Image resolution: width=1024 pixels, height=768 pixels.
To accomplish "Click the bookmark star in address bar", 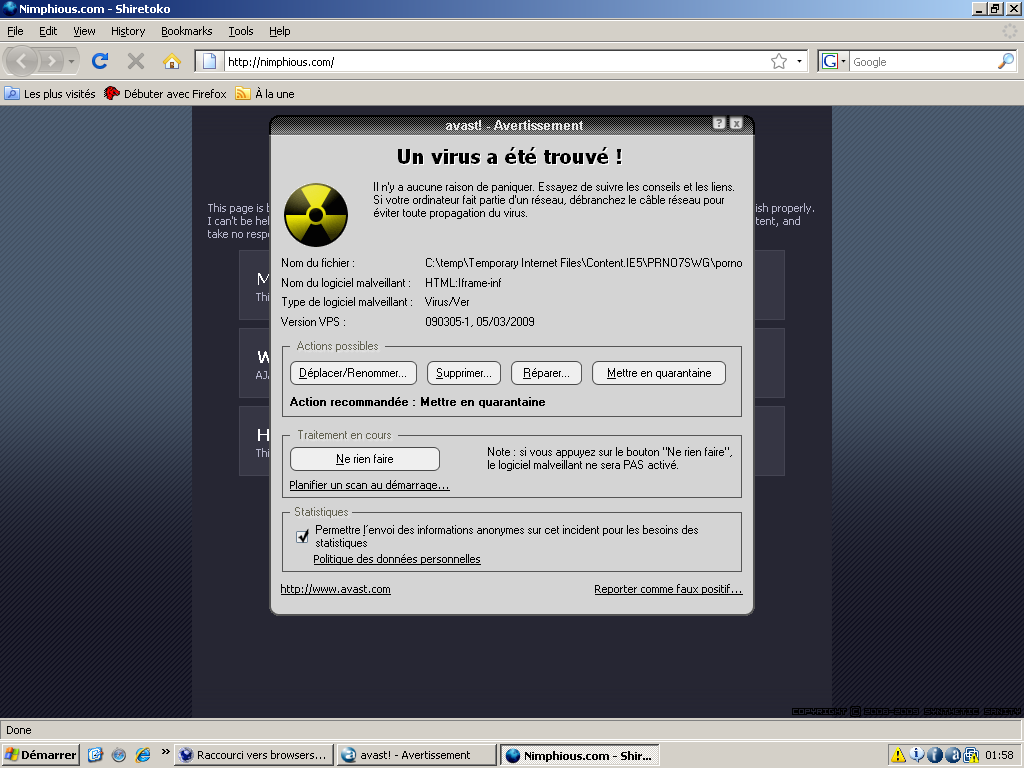I will click(779, 62).
